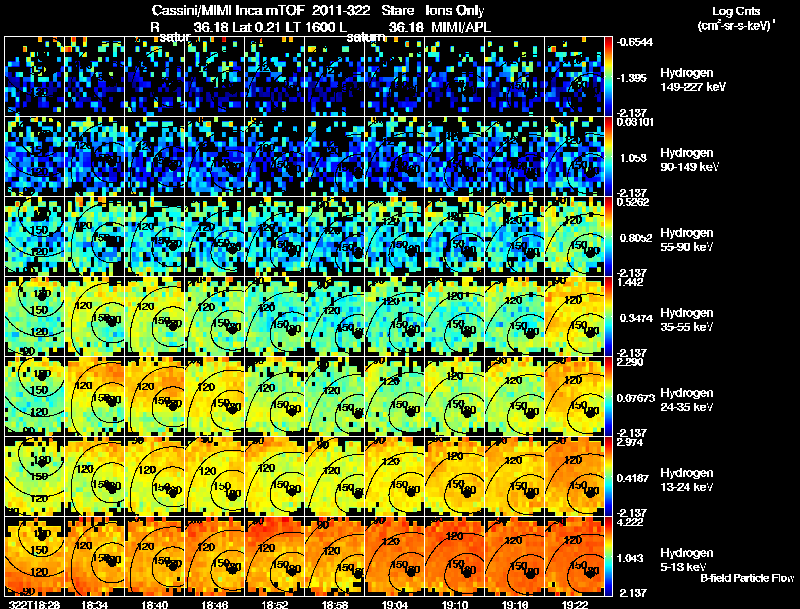Click the color bar beside Hydrogen 35-55 keV

[x=608, y=316]
